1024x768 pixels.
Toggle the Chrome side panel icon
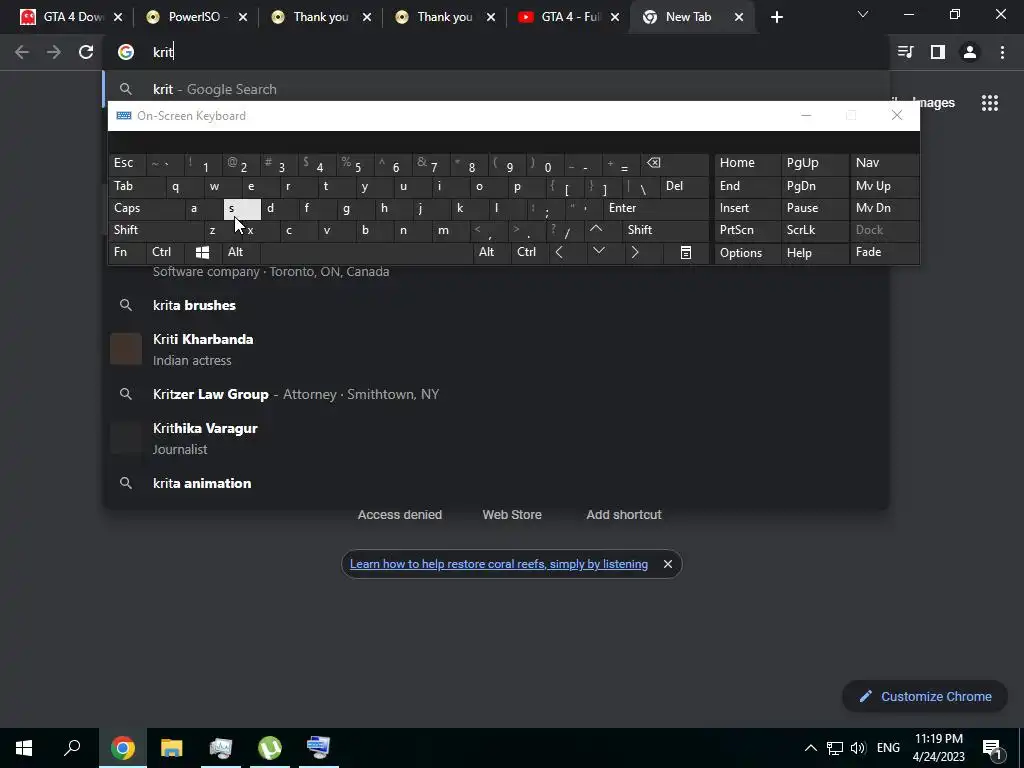pyautogui.click(x=938, y=52)
